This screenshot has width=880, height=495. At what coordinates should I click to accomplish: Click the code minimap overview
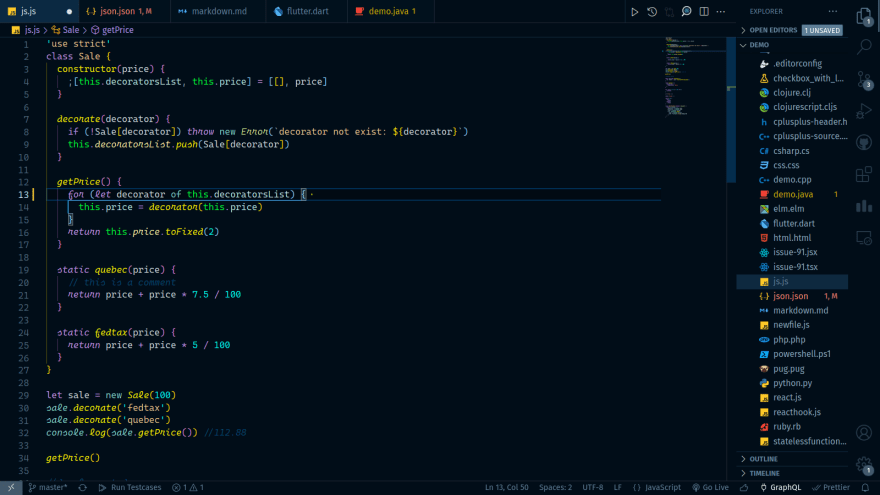pos(695,79)
